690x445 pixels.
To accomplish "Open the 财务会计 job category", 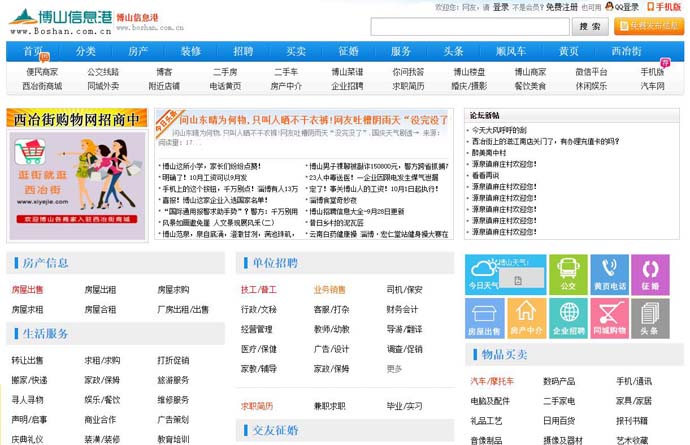I will point(402,309).
